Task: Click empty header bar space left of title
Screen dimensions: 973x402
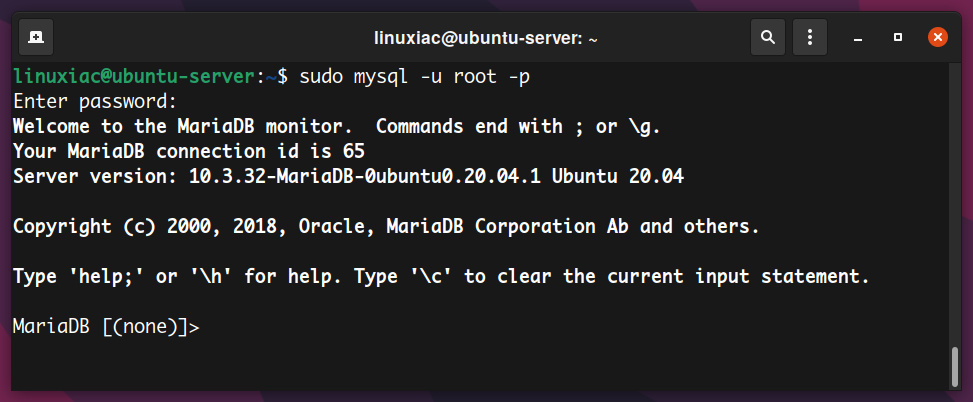Action: click(211, 38)
